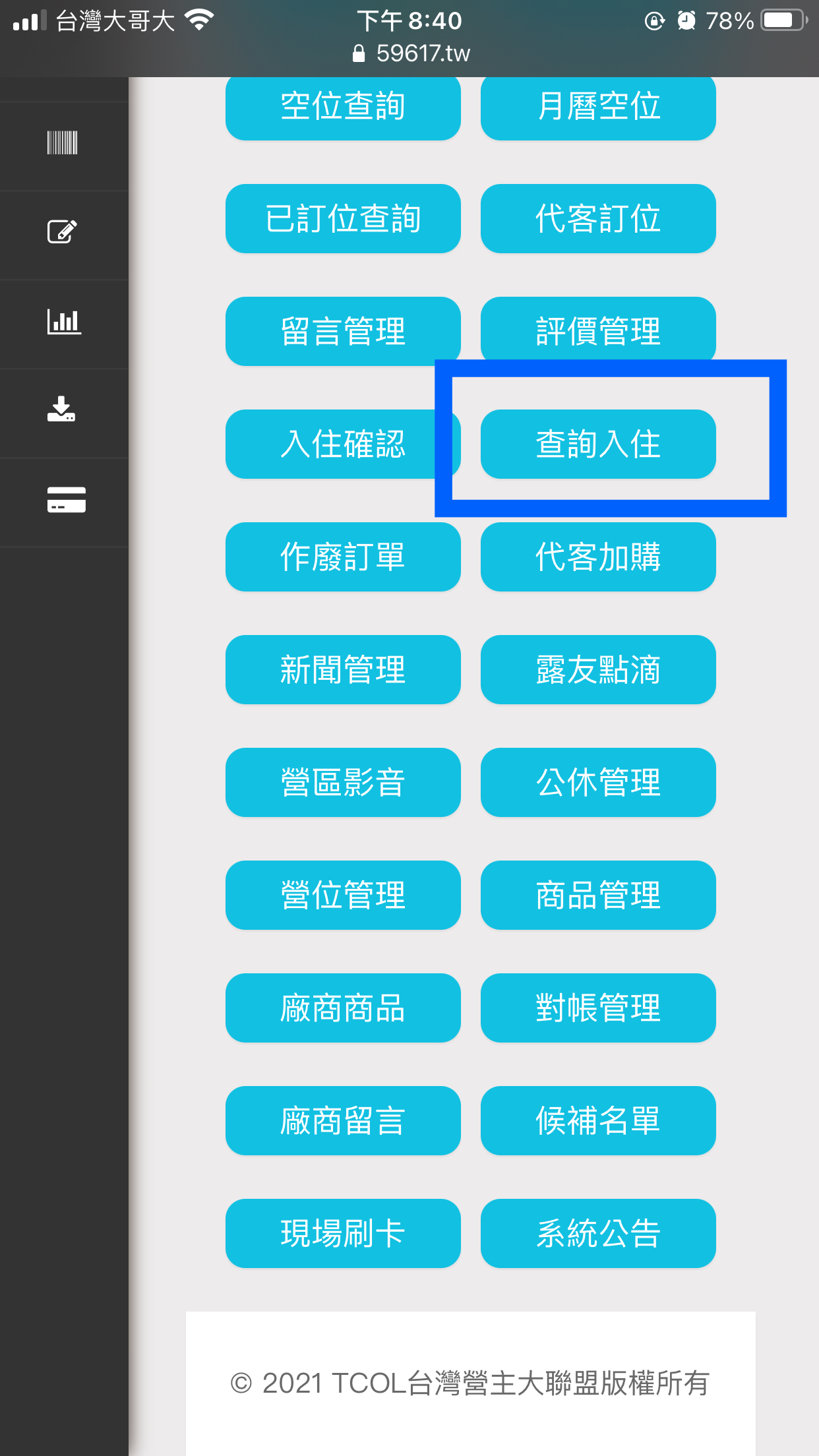The height and width of the screenshot is (1456, 819).
Task: Open the bar chart statistics icon
Action: coord(64,321)
